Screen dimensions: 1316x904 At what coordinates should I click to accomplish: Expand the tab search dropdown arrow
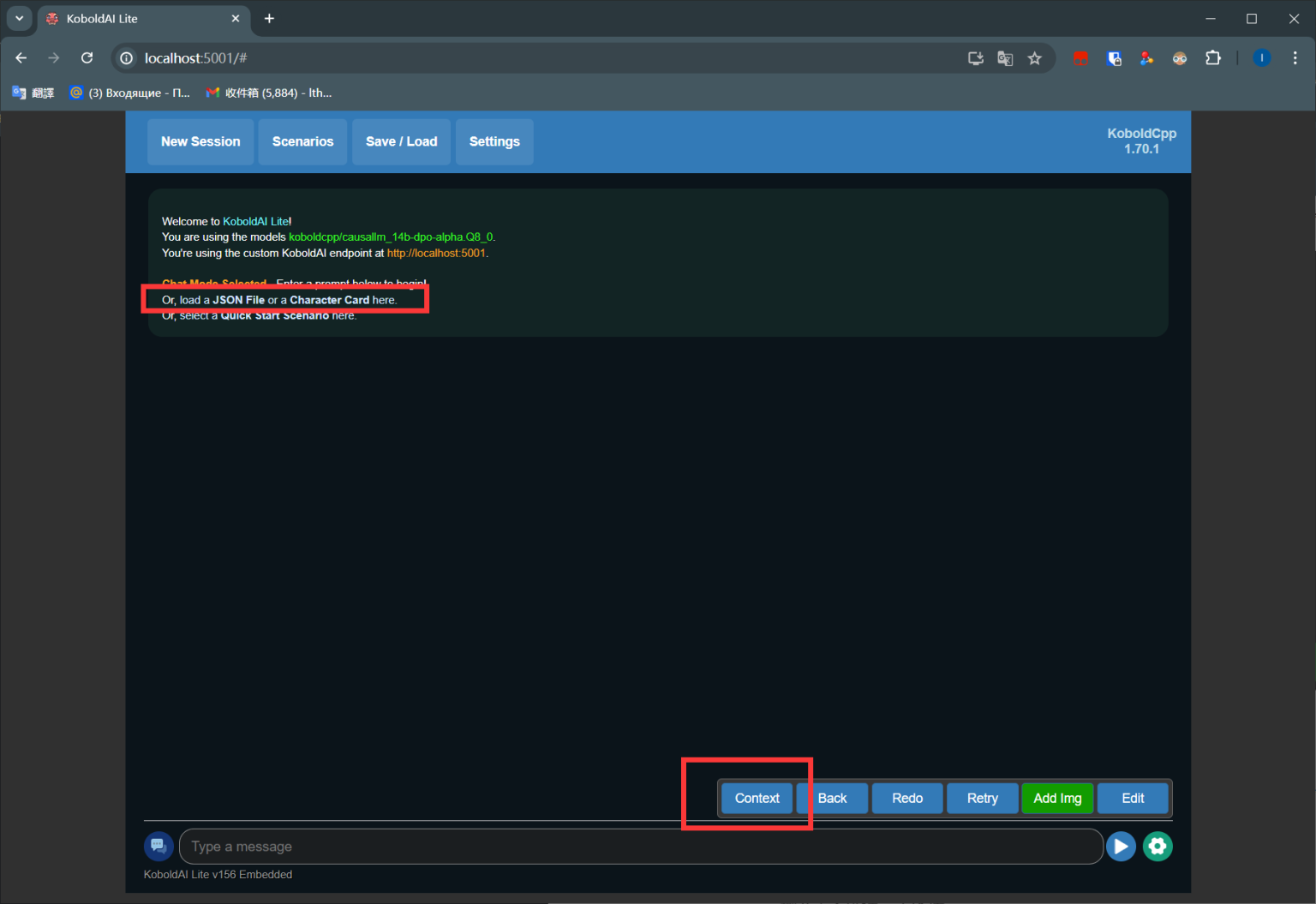[19, 18]
